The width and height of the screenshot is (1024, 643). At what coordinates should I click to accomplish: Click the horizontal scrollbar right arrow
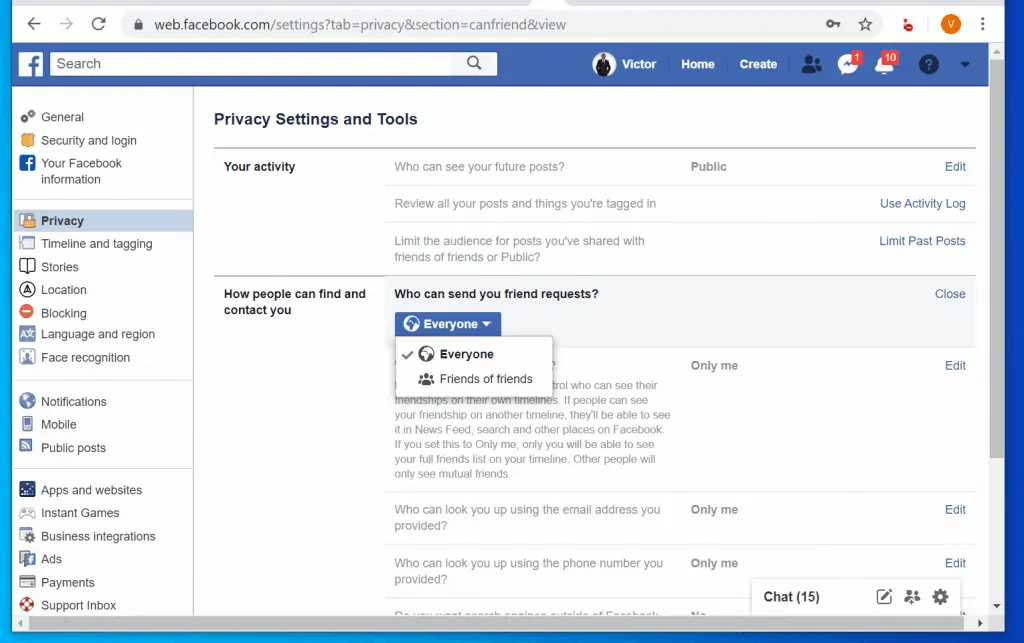coord(980,623)
